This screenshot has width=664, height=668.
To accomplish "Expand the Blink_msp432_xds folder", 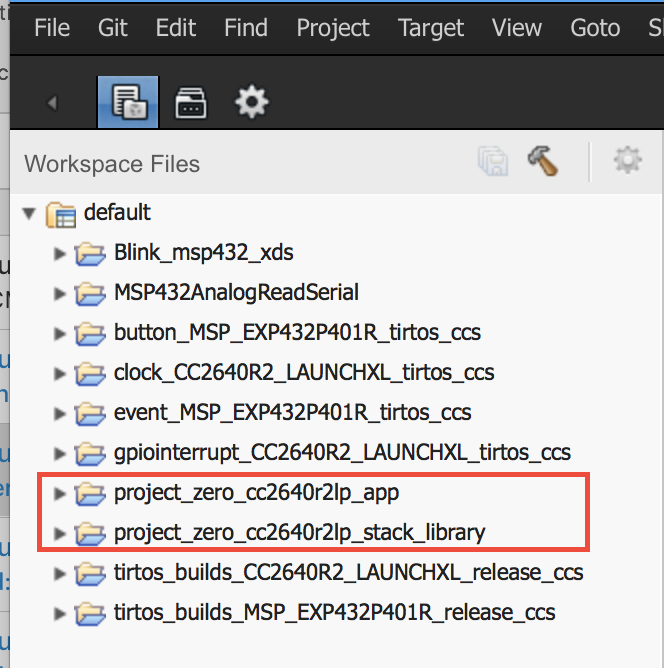I will click(60, 253).
